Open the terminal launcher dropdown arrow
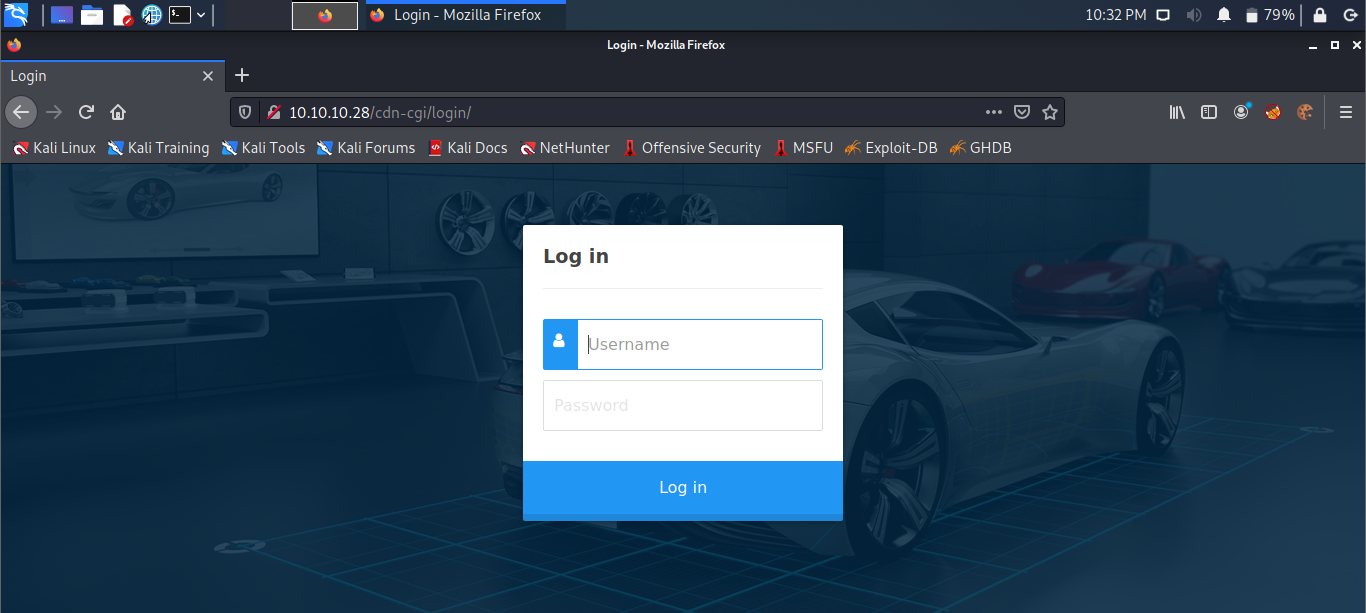Image resolution: width=1366 pixels, height=613 pixels. pyautogui.click(x=202, y=15)
